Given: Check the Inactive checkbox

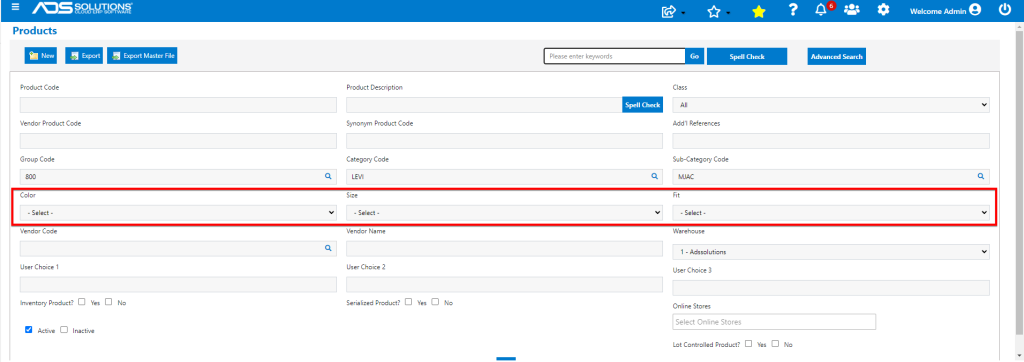Looking at the screenshot, I should pos(64,329).
